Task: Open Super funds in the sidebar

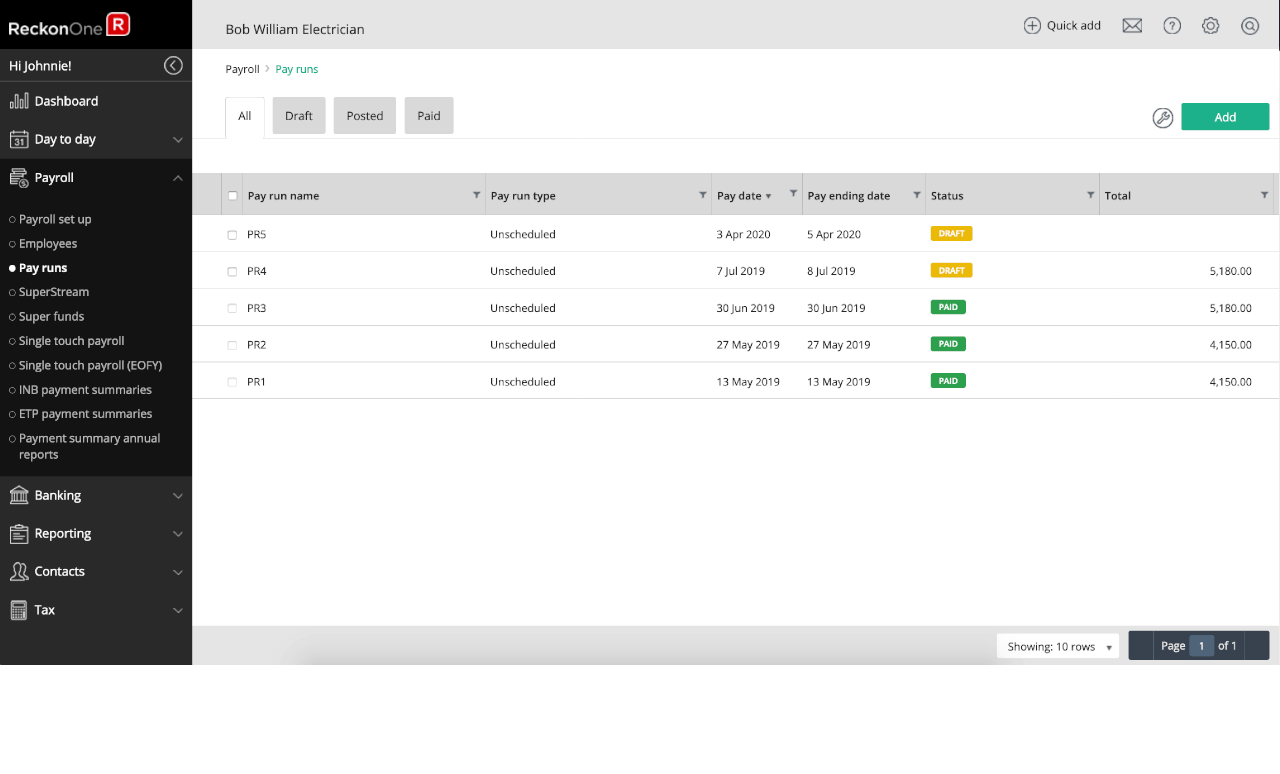Action: 51,316
